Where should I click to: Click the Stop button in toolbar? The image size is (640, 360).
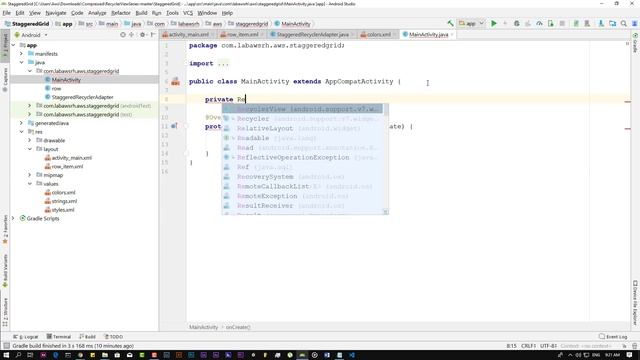coord(562,24)
